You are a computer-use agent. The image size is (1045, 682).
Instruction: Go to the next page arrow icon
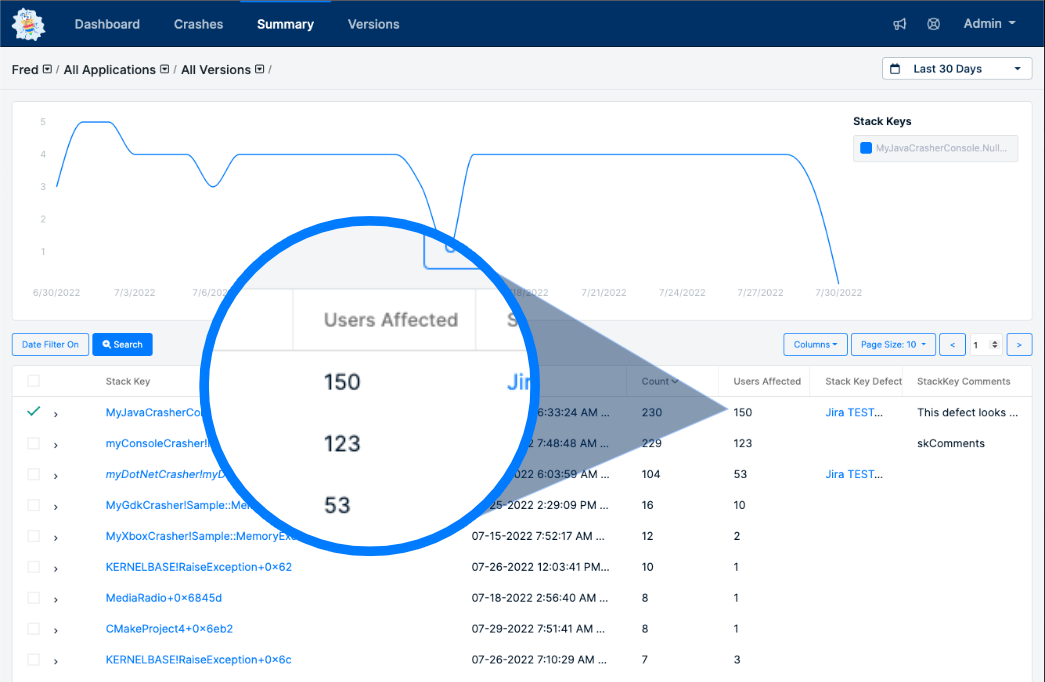1019,344
